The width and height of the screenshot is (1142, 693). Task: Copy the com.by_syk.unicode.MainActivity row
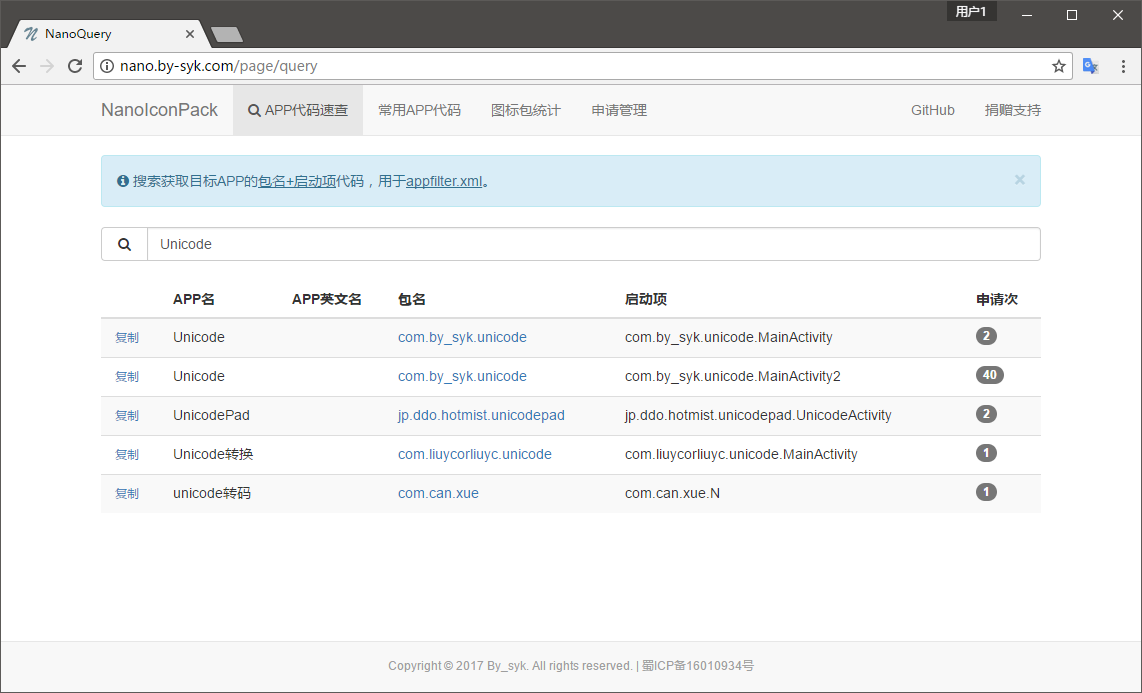127,338
